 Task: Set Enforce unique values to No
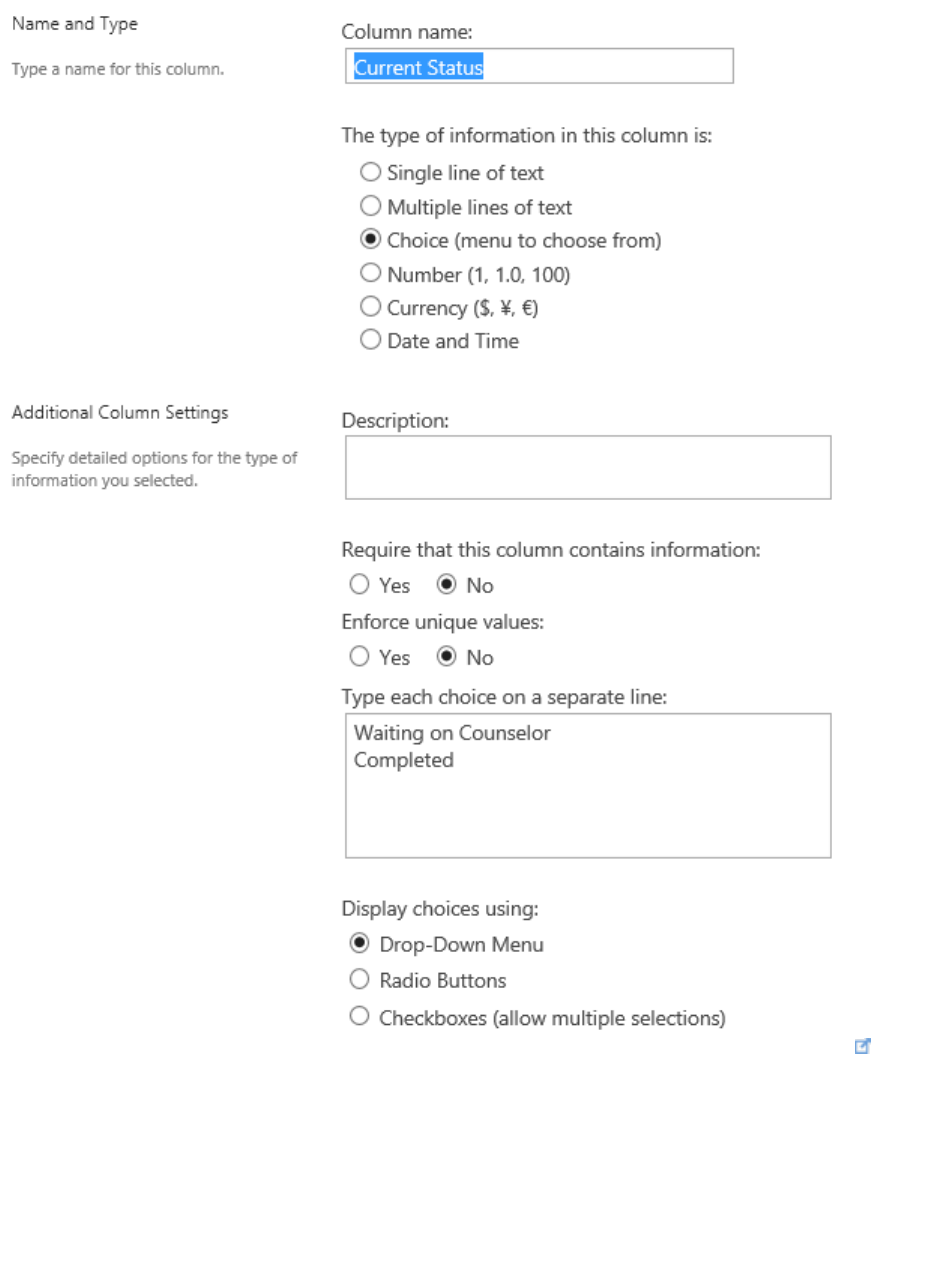coord(447,657)
